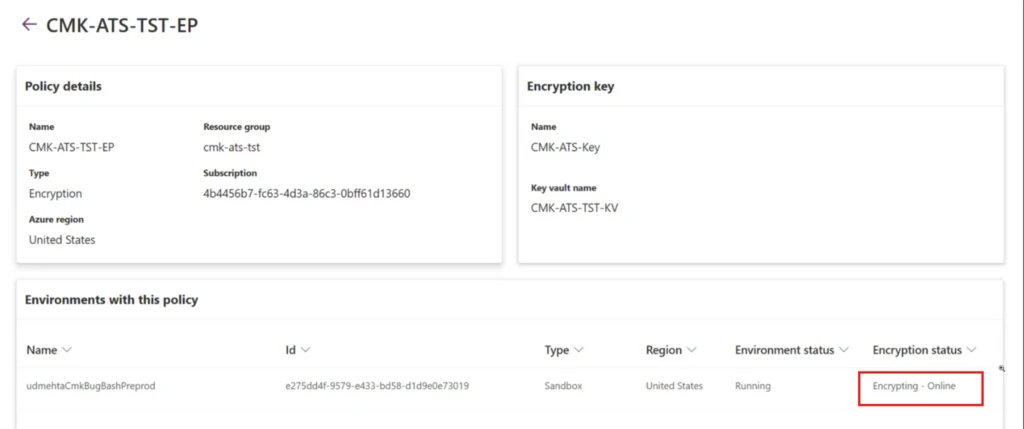1024x429 pixels.
Task: Expand the Id column header dropdown
Action: 305,350
